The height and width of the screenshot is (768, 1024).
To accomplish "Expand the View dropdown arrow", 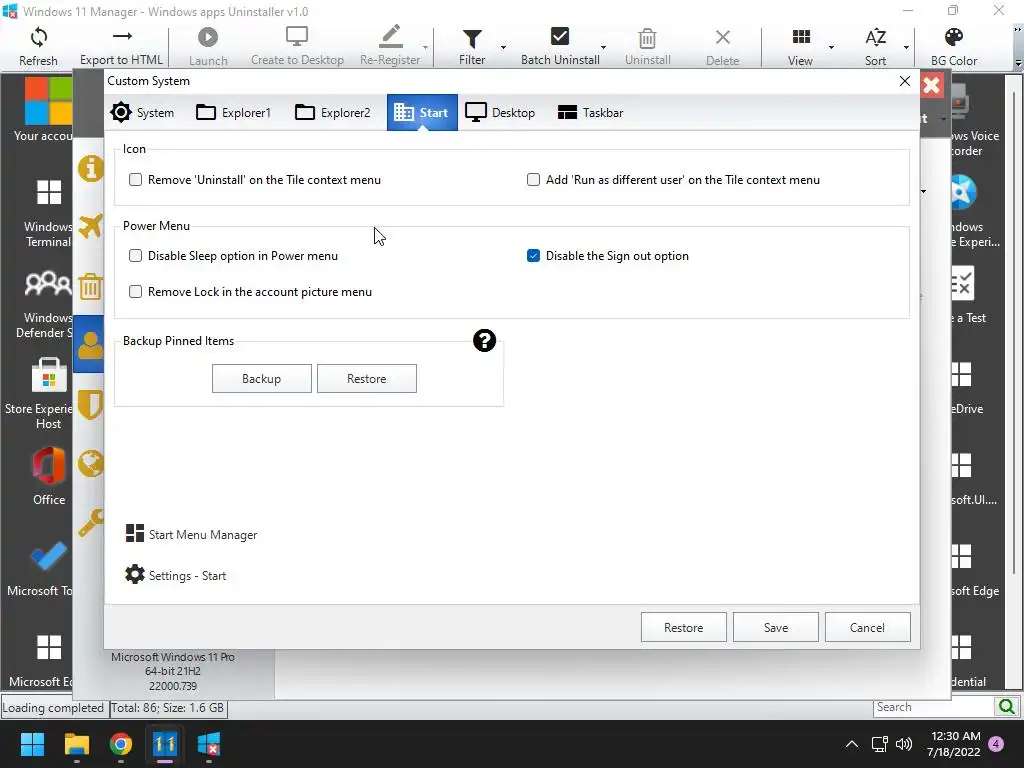I will click(831, 47).
